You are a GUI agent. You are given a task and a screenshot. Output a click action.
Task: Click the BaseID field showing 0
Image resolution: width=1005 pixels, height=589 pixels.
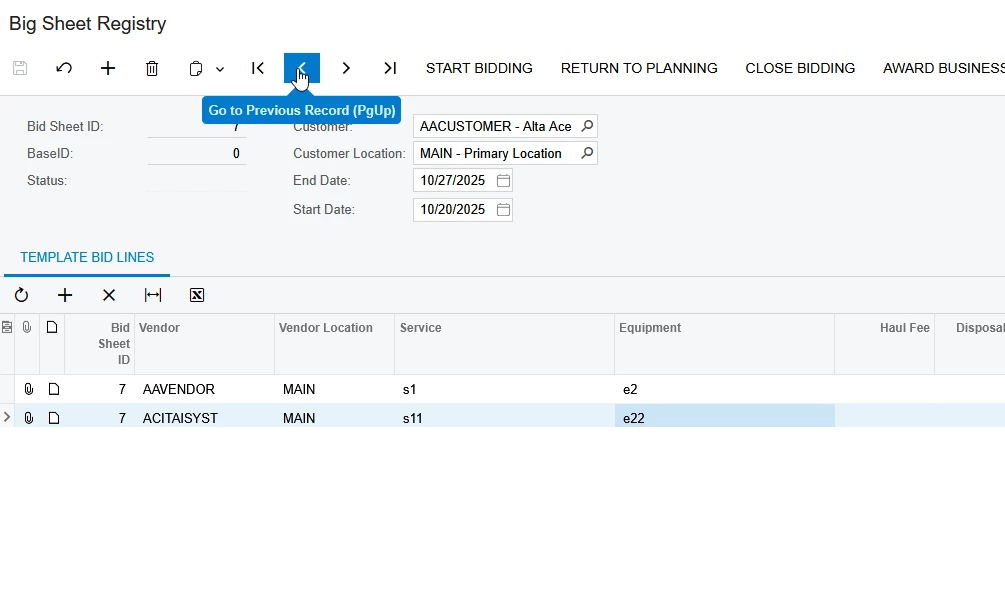point(197,153)
